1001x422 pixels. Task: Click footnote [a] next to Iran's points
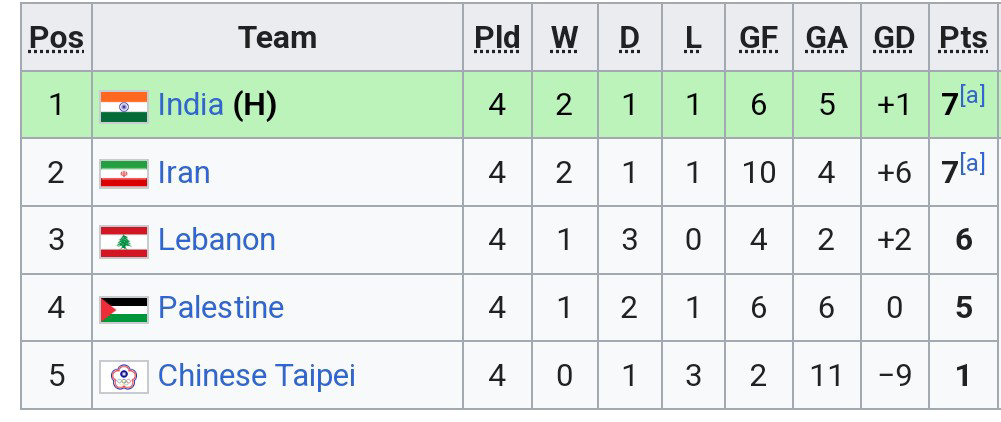972,163
